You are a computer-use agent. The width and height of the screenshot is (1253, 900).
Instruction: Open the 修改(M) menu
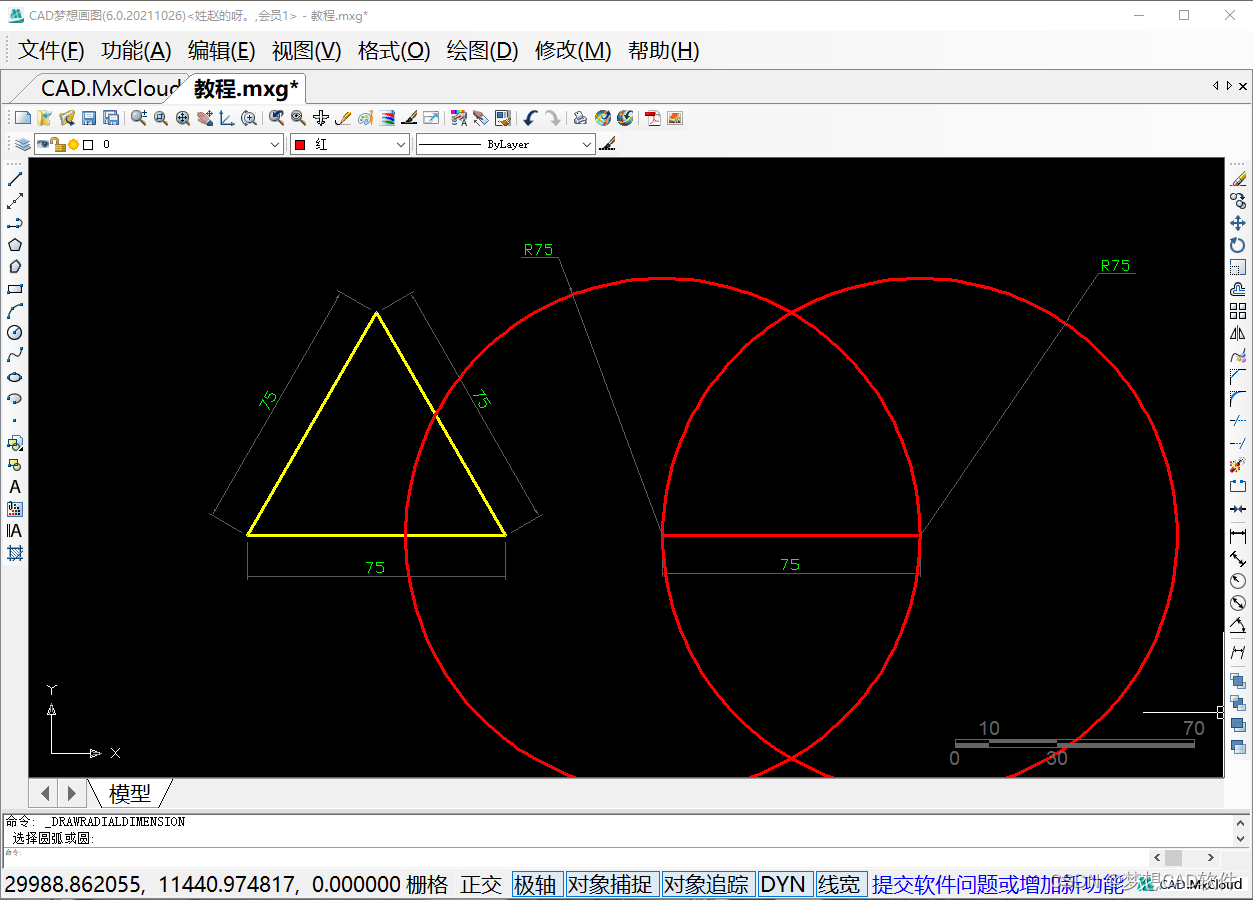(x=573, y=51)
